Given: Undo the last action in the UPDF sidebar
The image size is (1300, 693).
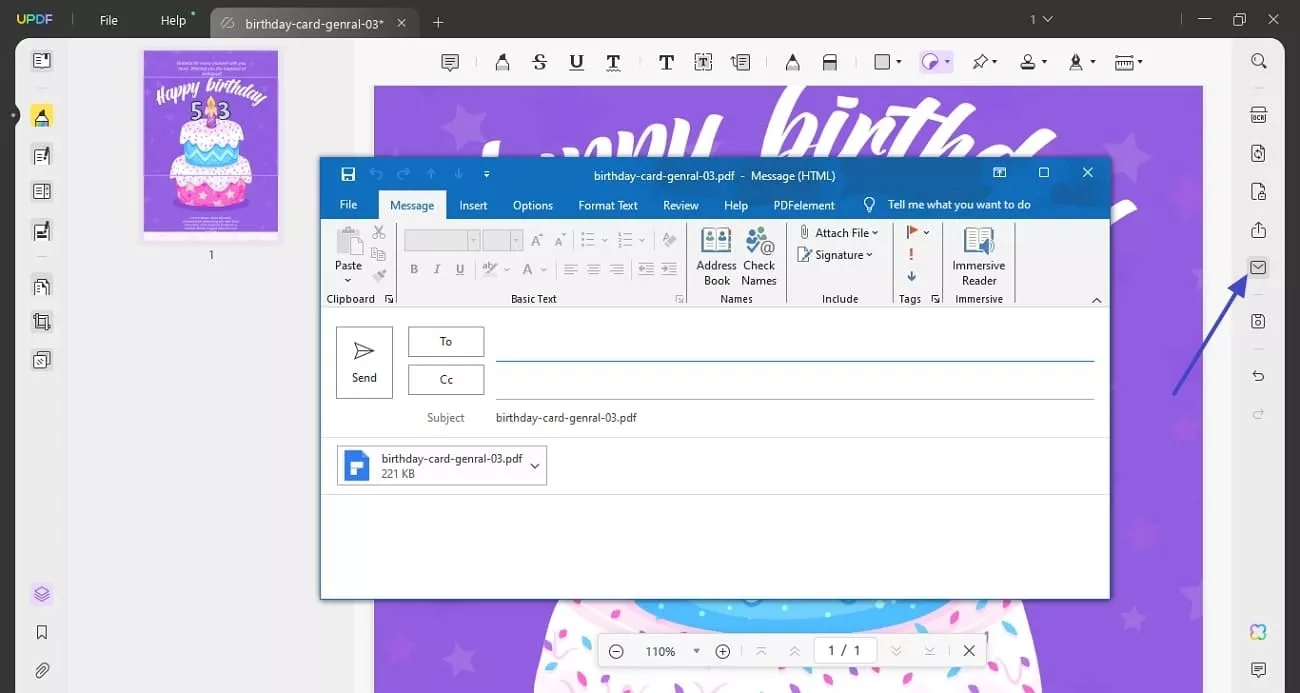Looking at the screenshot, I should (x=1258, y=376).
